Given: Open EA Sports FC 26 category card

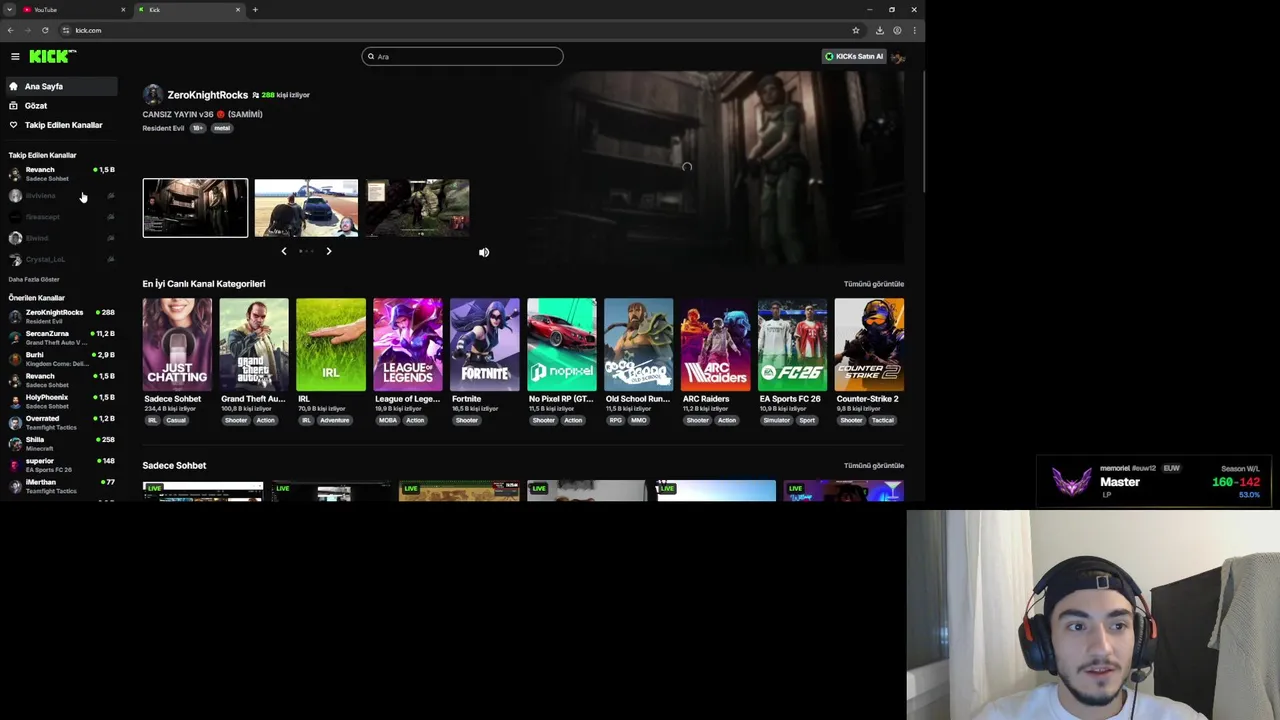Looking at the screenshot, I should pos(793,344).
